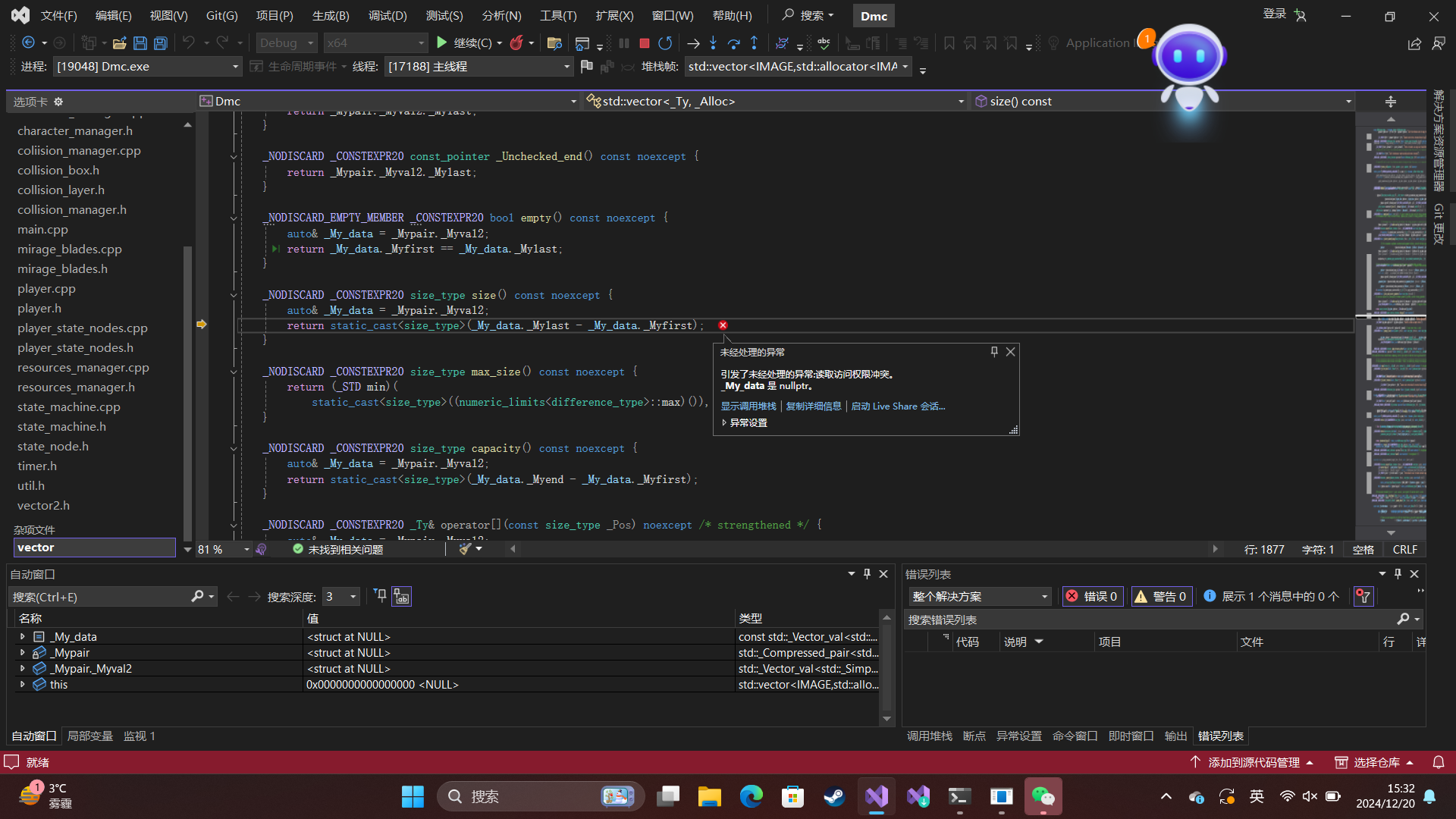Click the Save All icon
This screenshot has width=1456, height=819.
(161, 43)
